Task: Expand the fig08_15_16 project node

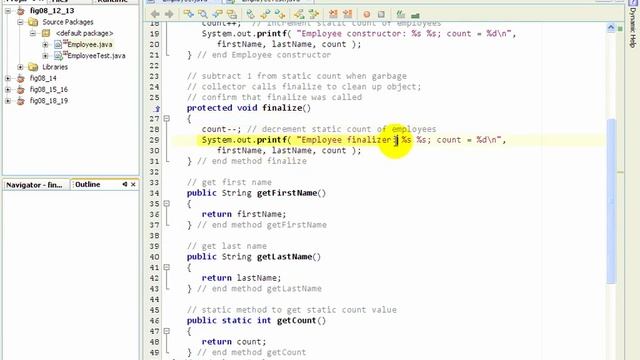Action: (x=8, y=89)
